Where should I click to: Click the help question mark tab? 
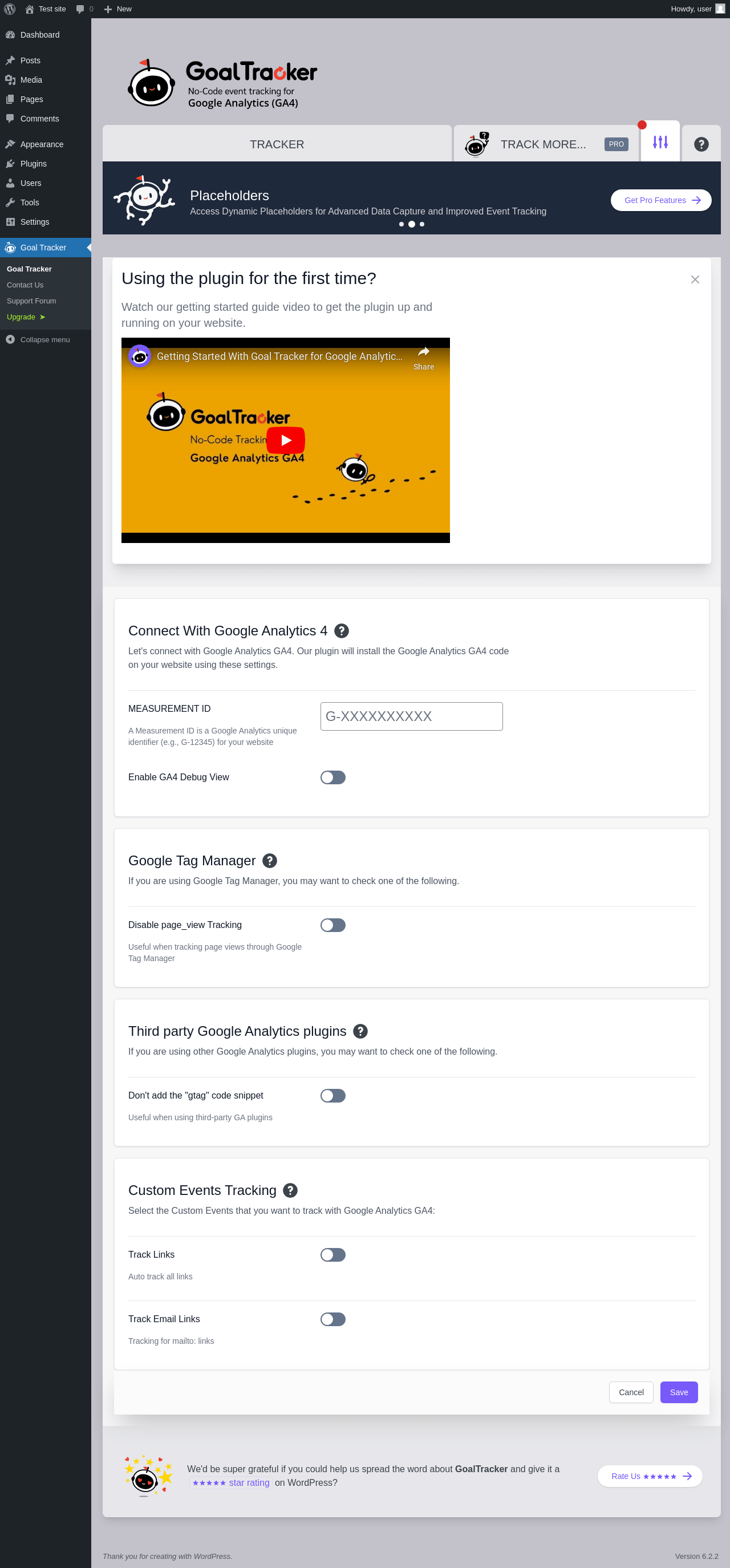pyautogui.click(x=701, y=144)
